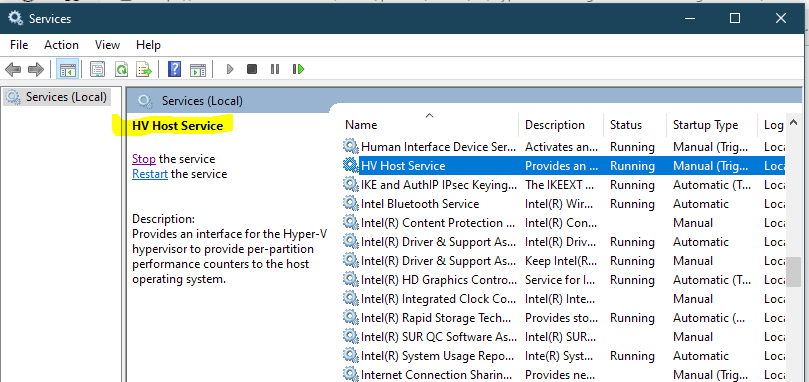Open the File menu

pyautogui.click(x=19, y=45)
